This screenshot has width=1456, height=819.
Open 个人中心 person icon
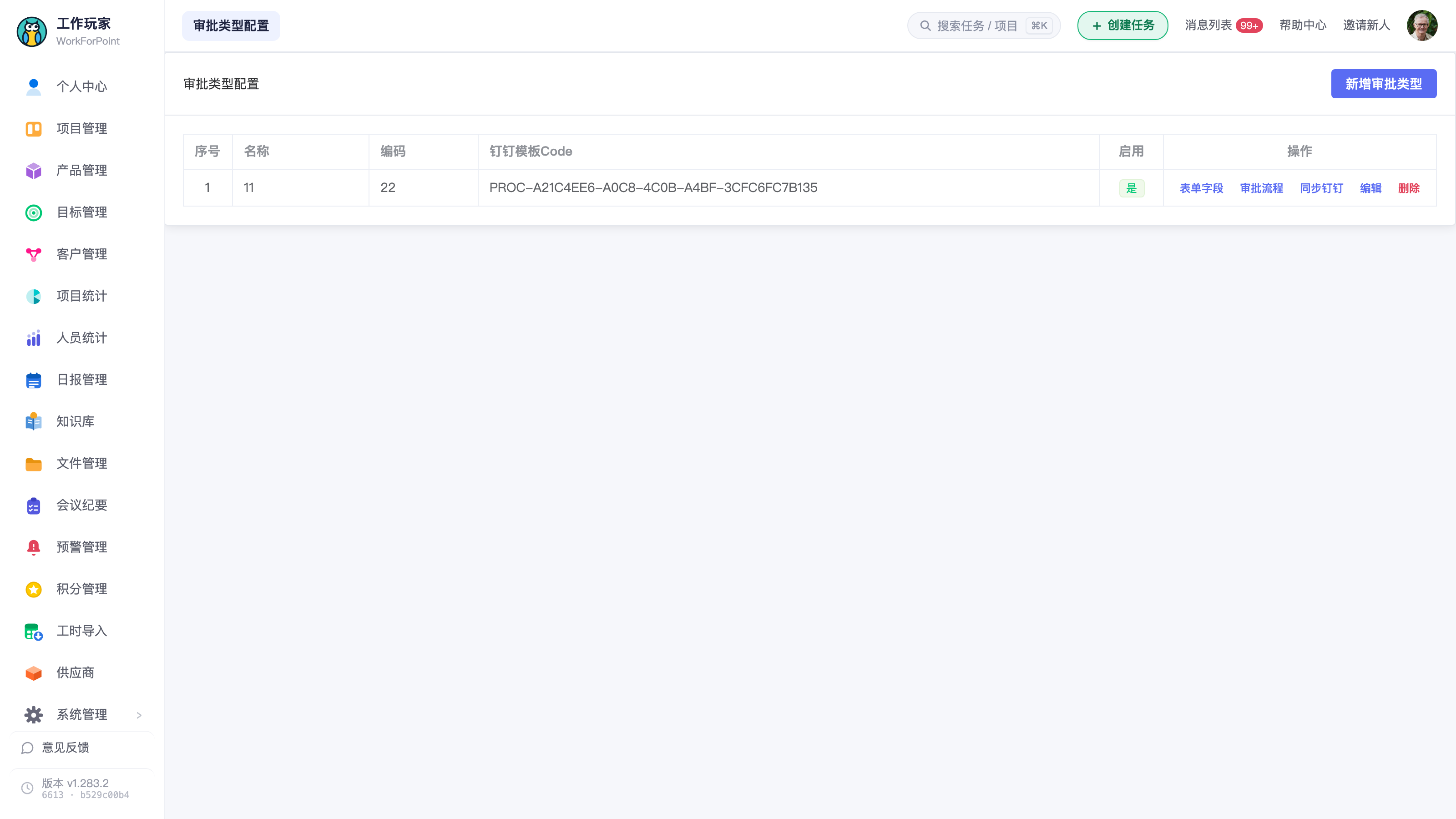[x=33, y=86]
